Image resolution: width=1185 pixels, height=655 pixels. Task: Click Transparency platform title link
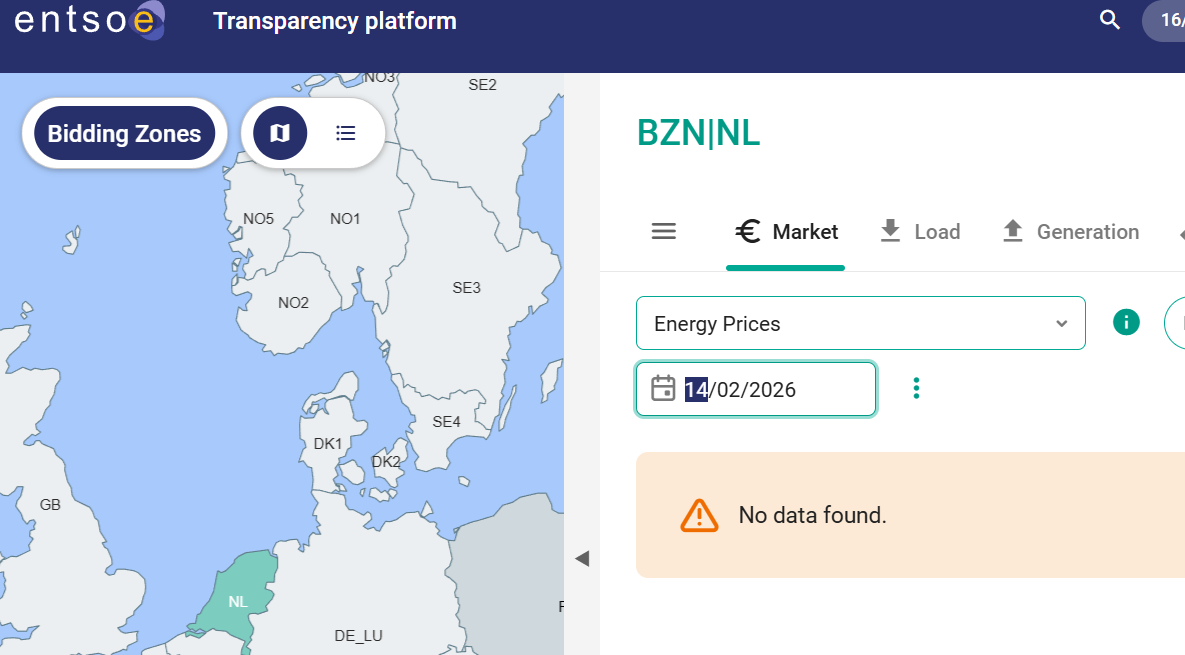click(x=334, y=21)
